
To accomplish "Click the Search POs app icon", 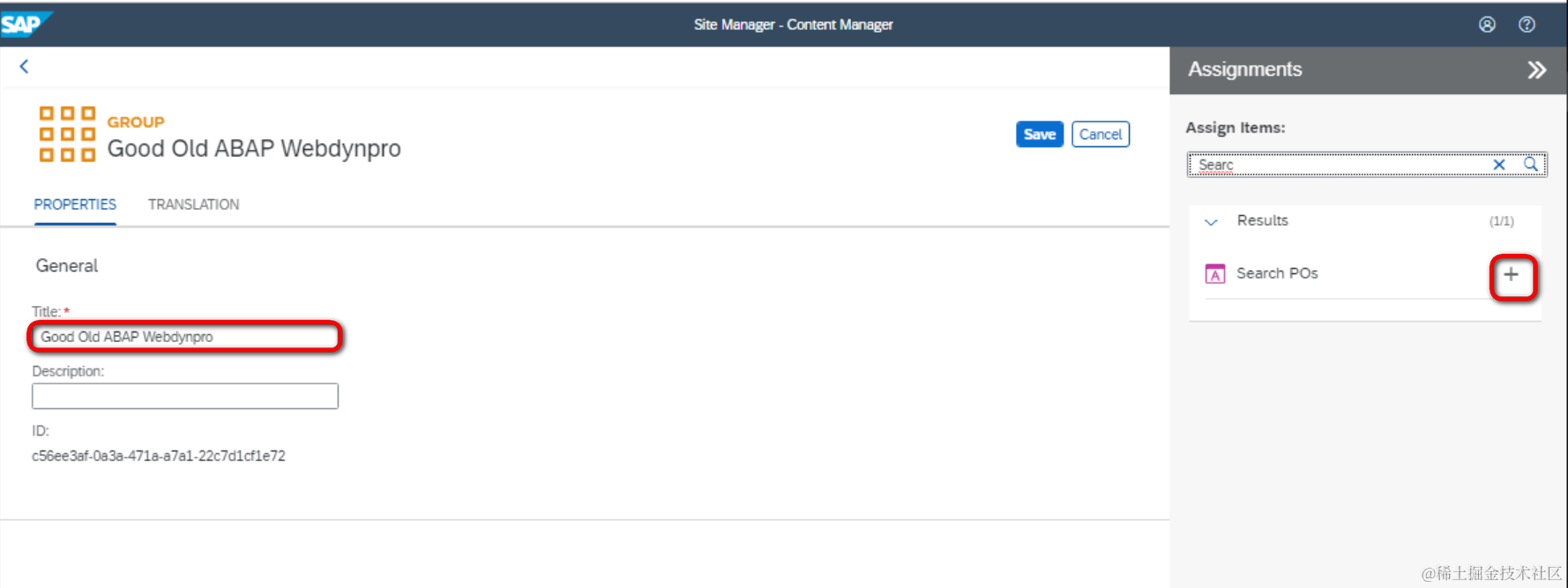I will (1215, 274).
